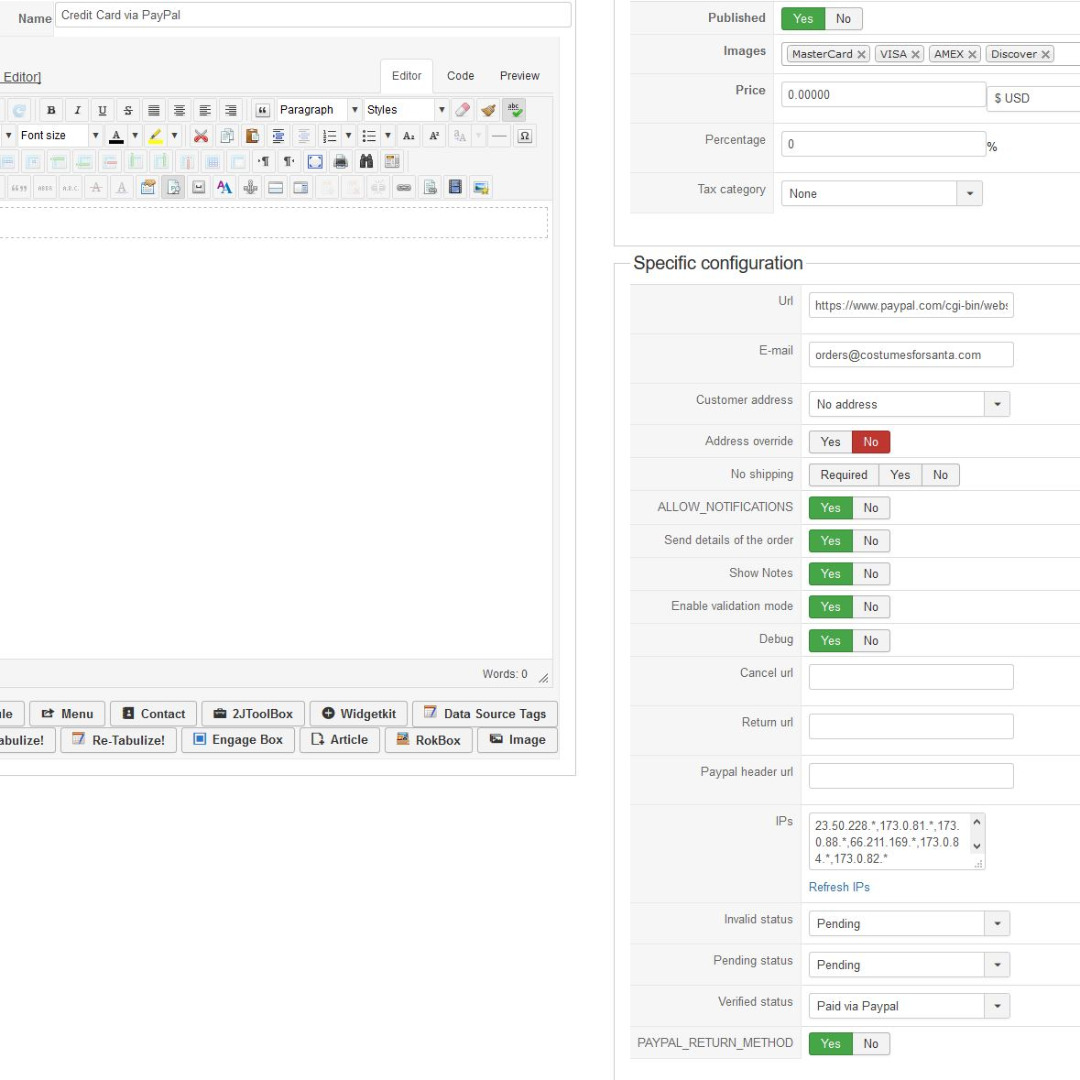Click the Data Source Tags button
The height and width of the screenshot is (1080, 1080).
(485, 714)
